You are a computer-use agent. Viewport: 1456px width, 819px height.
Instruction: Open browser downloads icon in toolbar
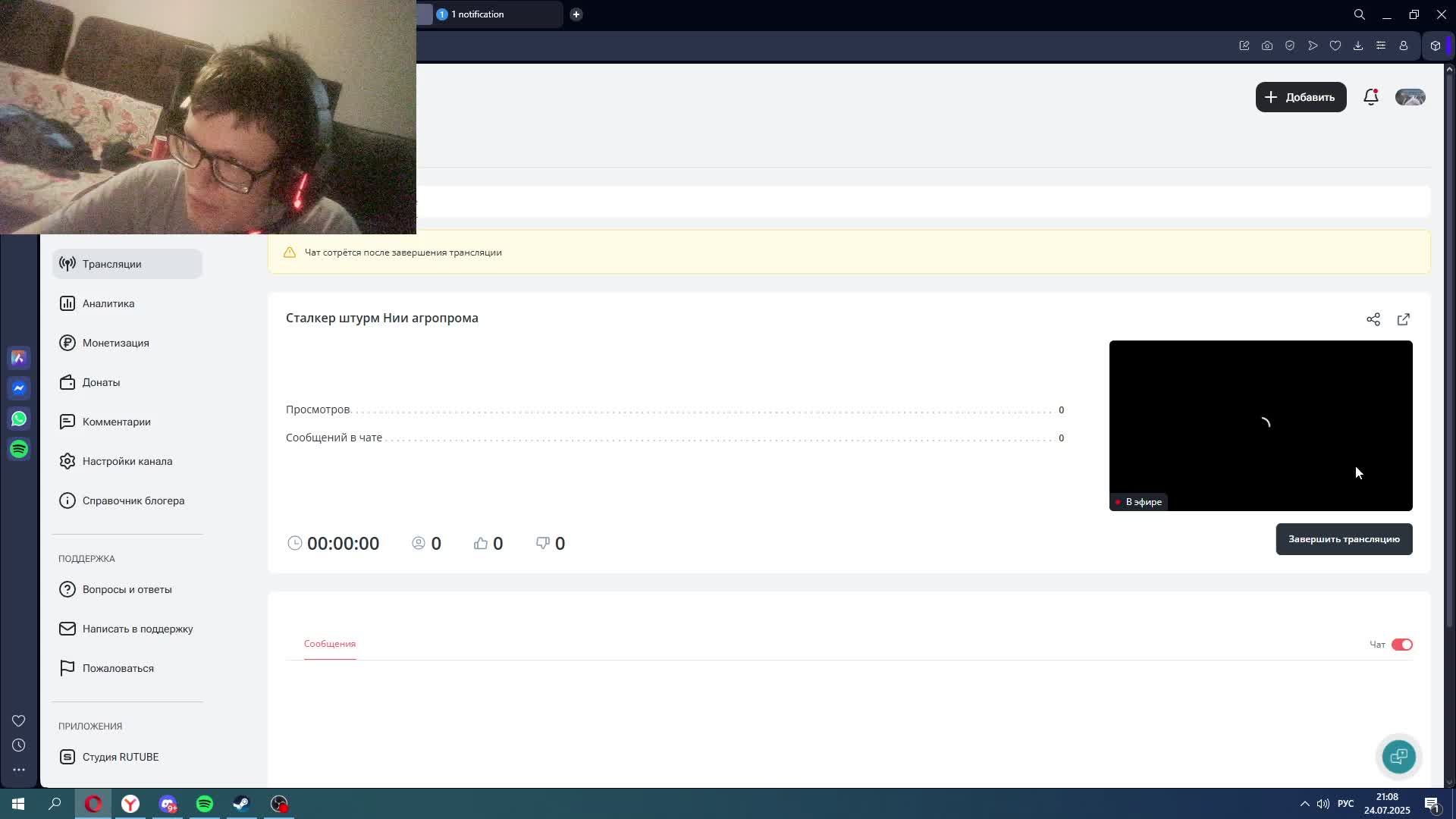pyautogui.click(x=1358, y=45)
